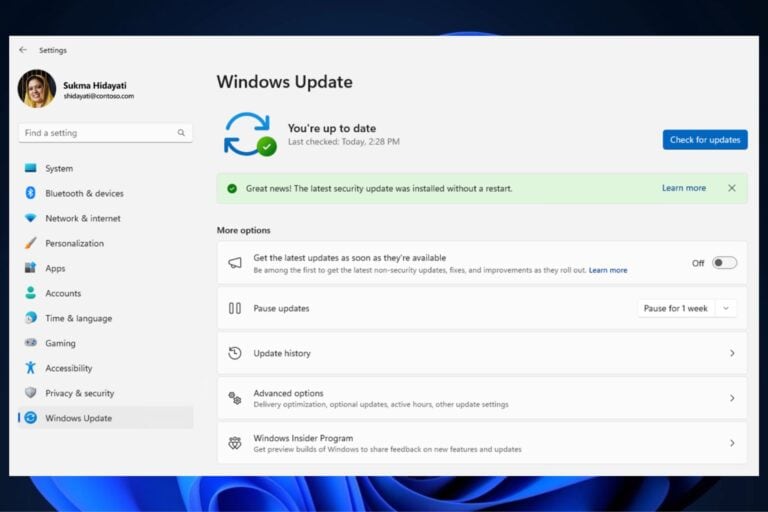Click the search magnifier icon
768x512 pixels.
pyautogui.click(x=181, y=133)
